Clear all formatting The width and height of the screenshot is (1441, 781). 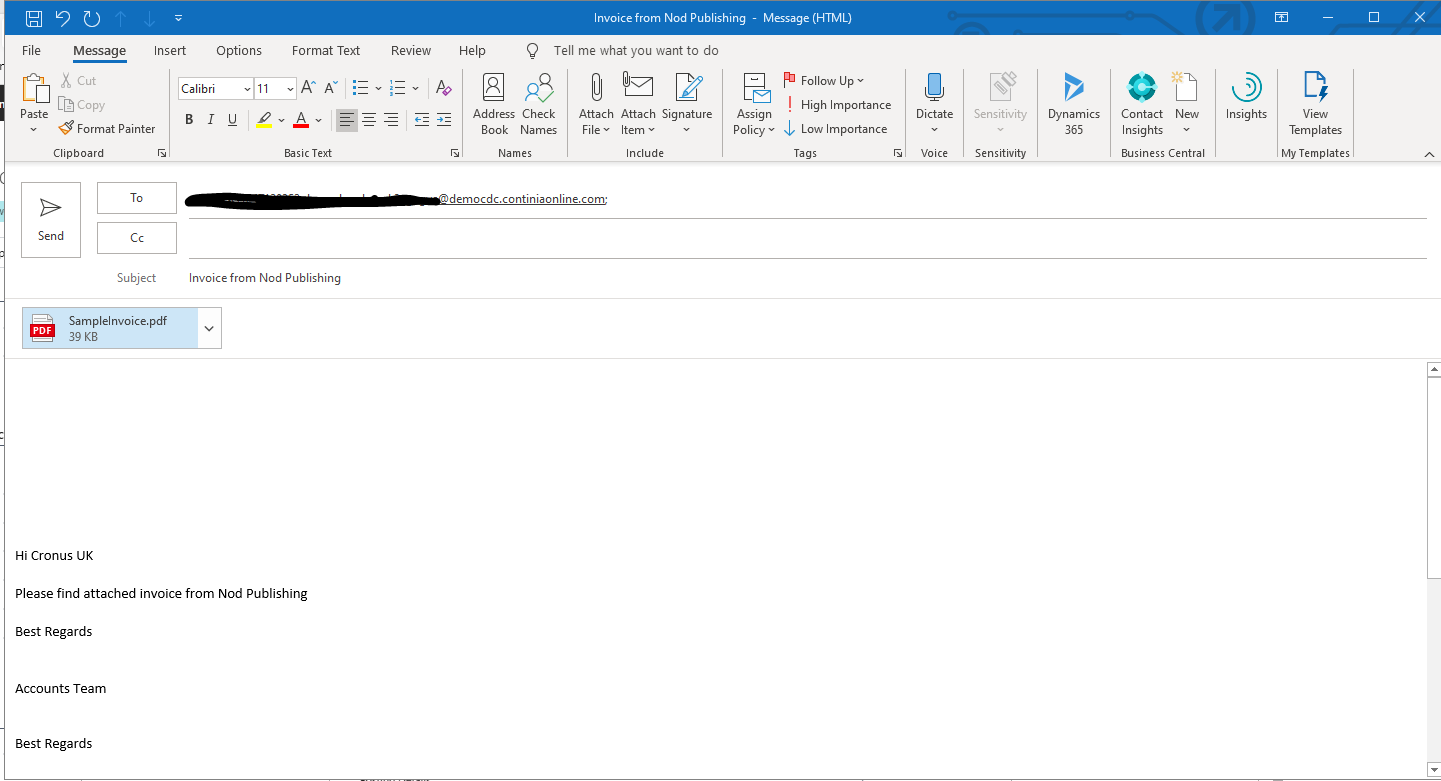[x=444, y=89]
